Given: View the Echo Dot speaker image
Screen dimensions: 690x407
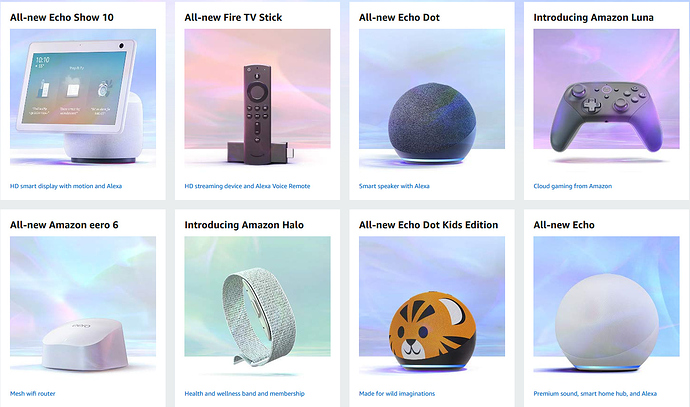Looking at the screenshot, I should point(432,99).
